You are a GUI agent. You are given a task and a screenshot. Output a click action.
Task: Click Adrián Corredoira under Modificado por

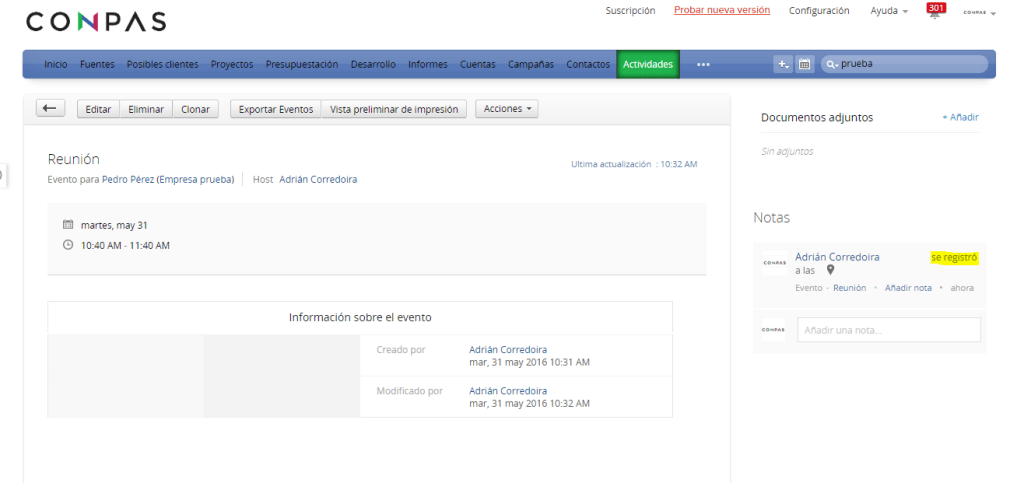point(508,391)
